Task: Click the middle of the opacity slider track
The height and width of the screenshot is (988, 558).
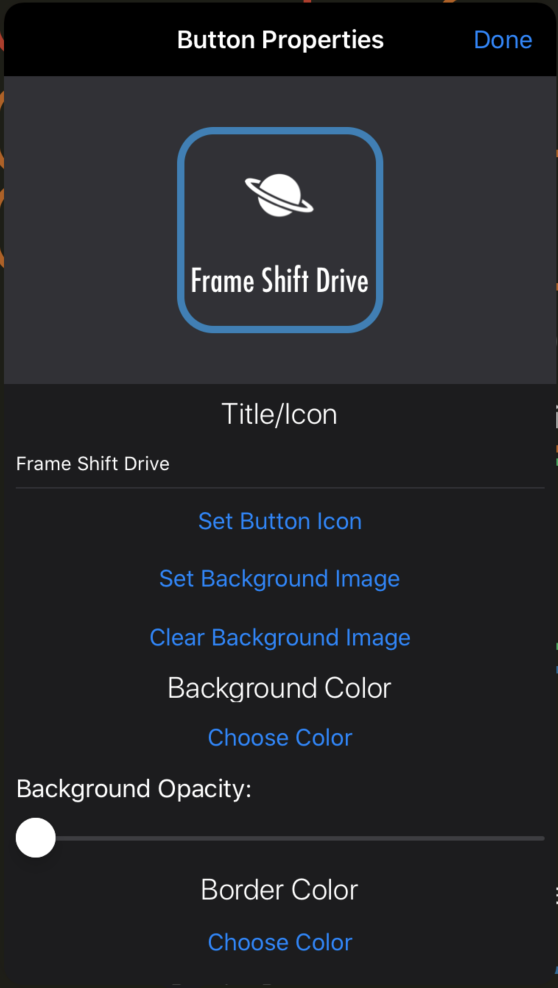Action: point(280,838)
